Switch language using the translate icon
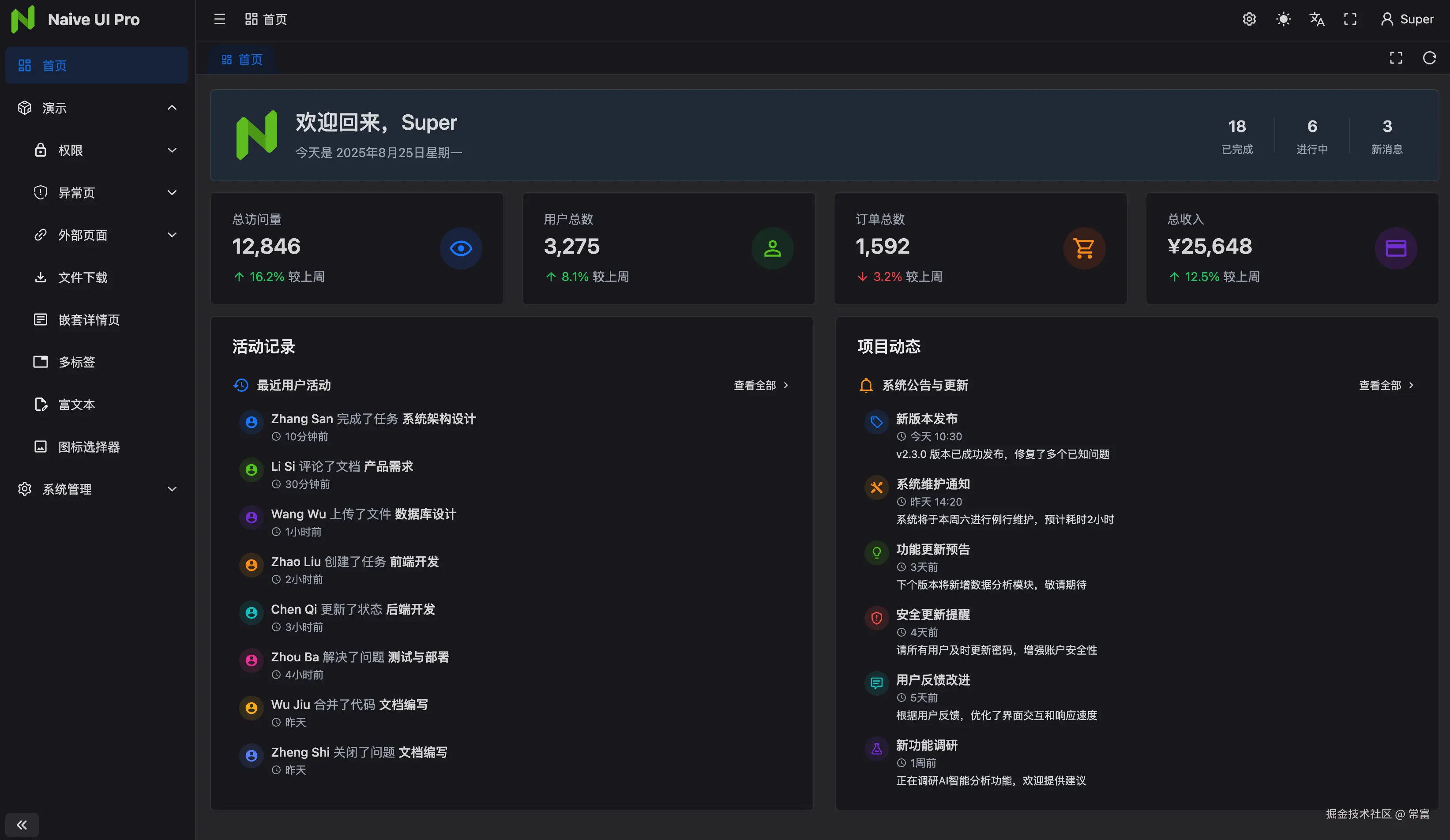The image size is (1450, 840). 1316,19
